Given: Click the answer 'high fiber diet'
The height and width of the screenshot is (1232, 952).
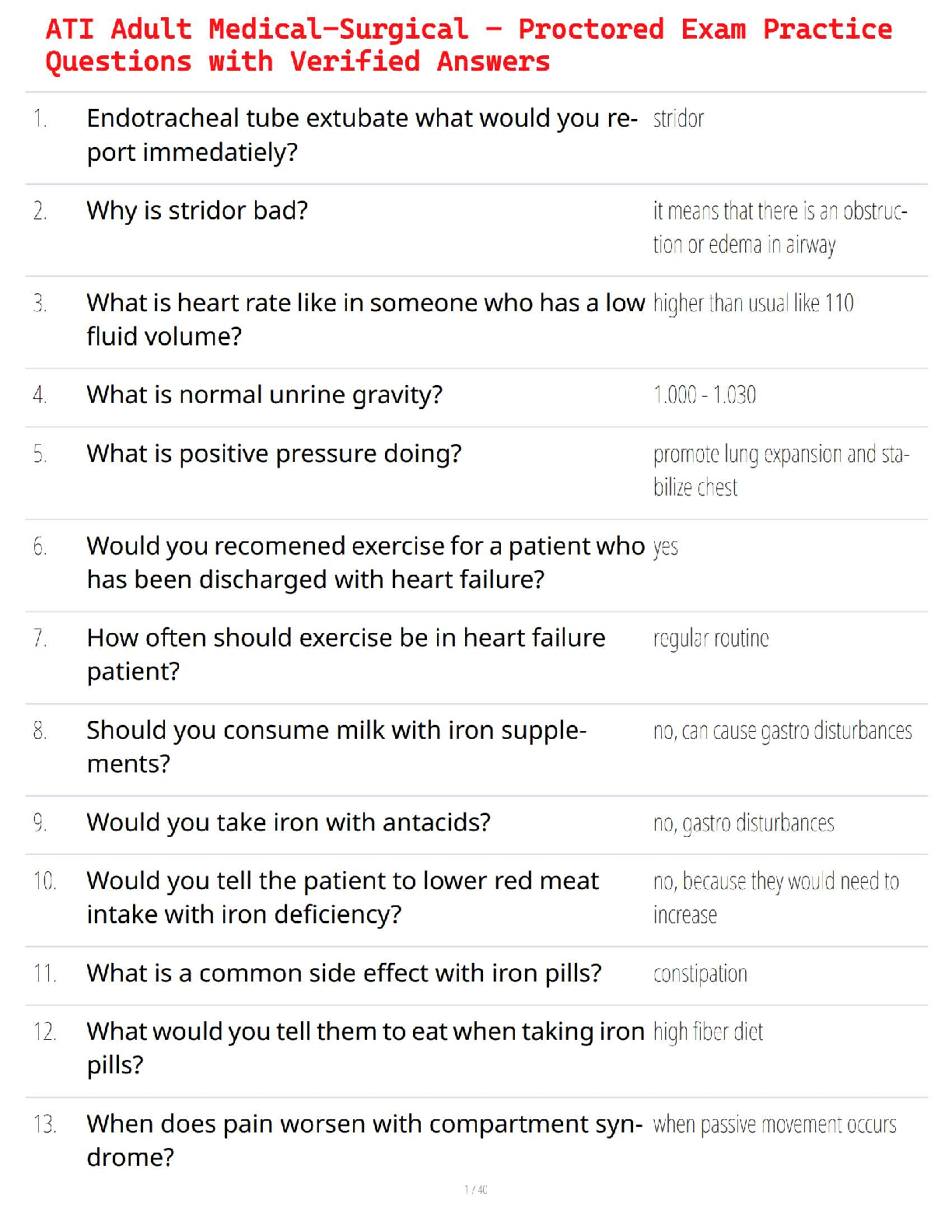Looking at the screenshot, I should pos(708,1031).
